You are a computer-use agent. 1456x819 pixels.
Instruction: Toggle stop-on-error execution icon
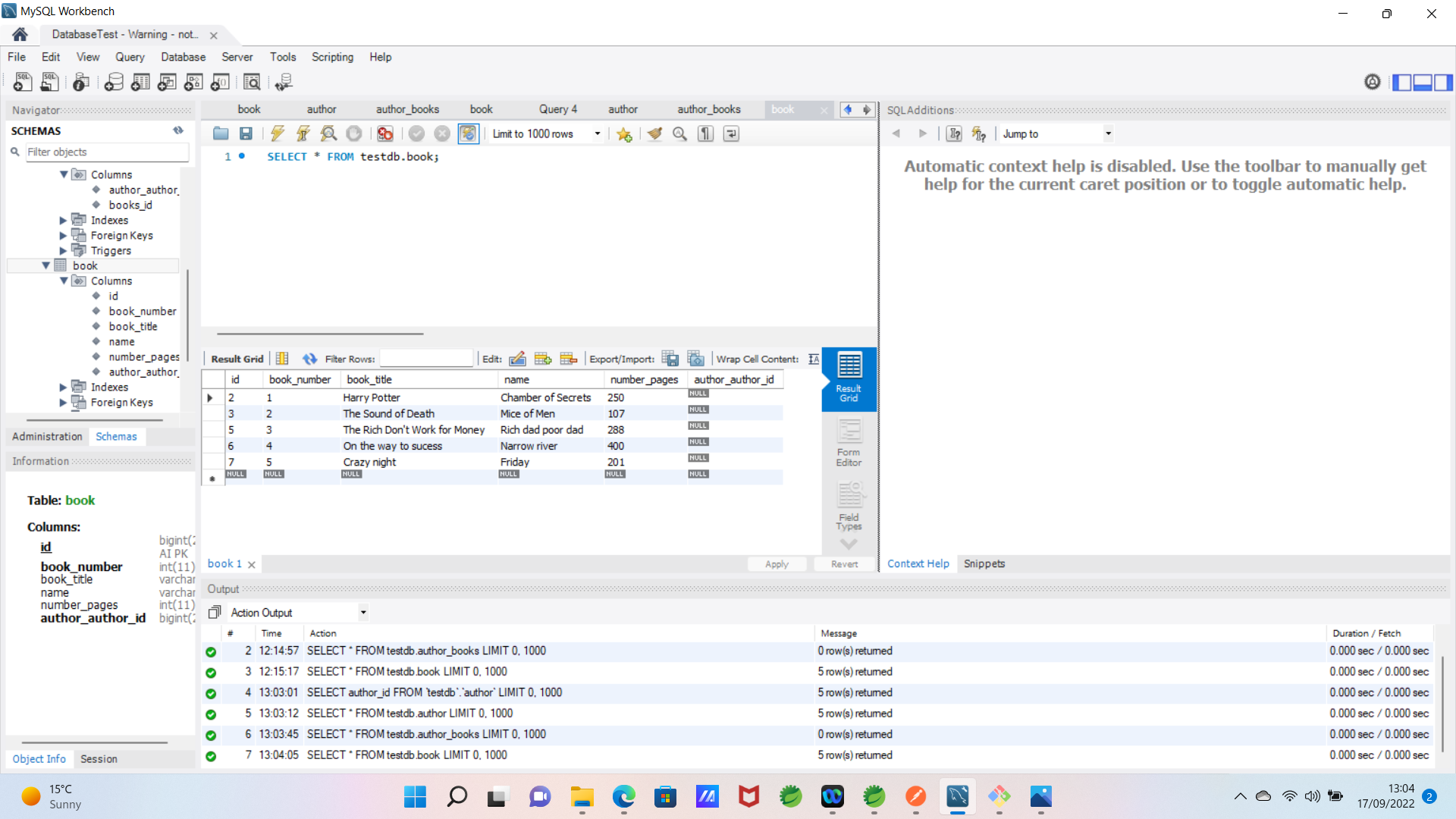(385, 134)
